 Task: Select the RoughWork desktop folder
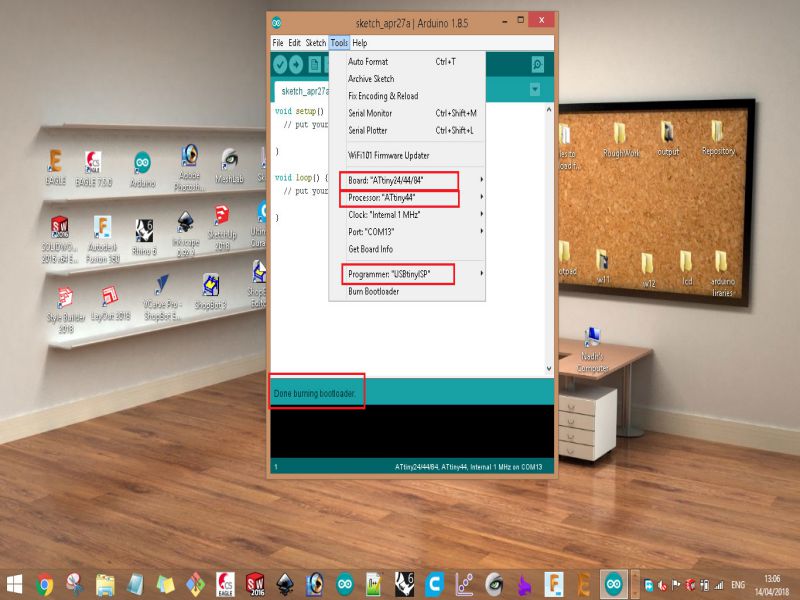pos(620,140)
